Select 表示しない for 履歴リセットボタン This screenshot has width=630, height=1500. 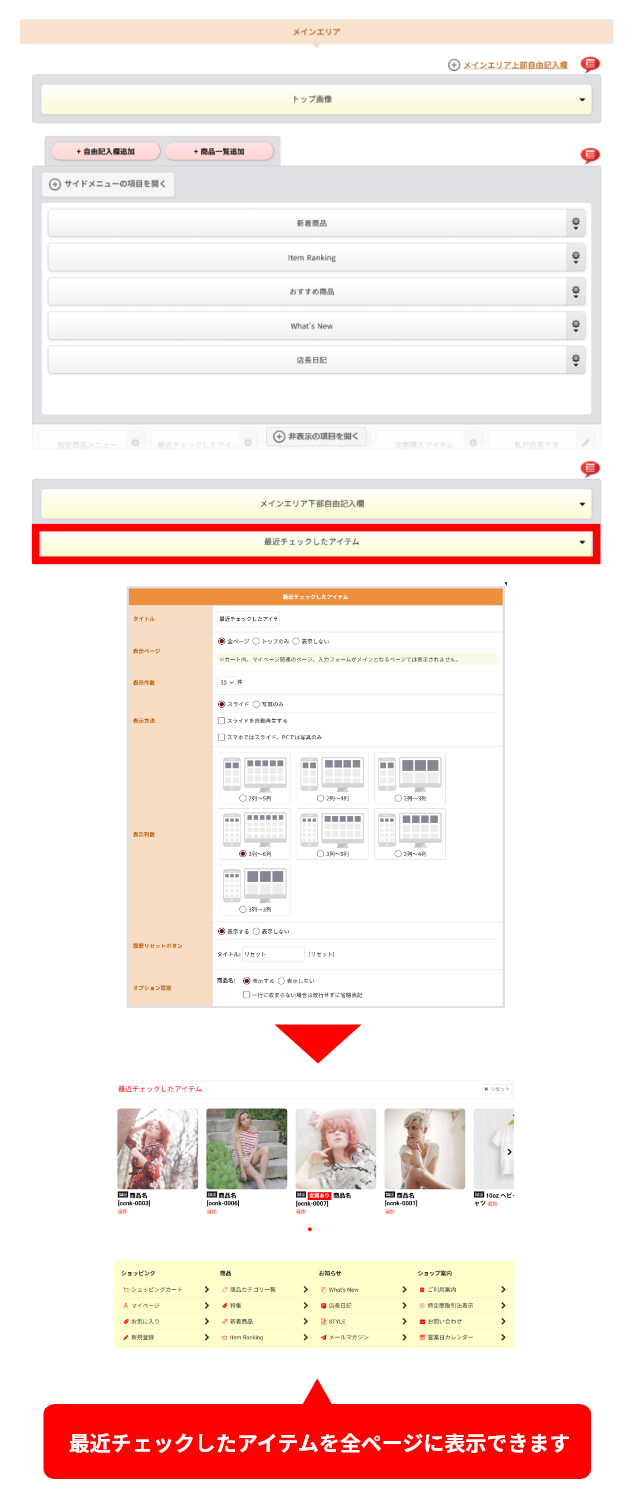(x=256, y=931)
